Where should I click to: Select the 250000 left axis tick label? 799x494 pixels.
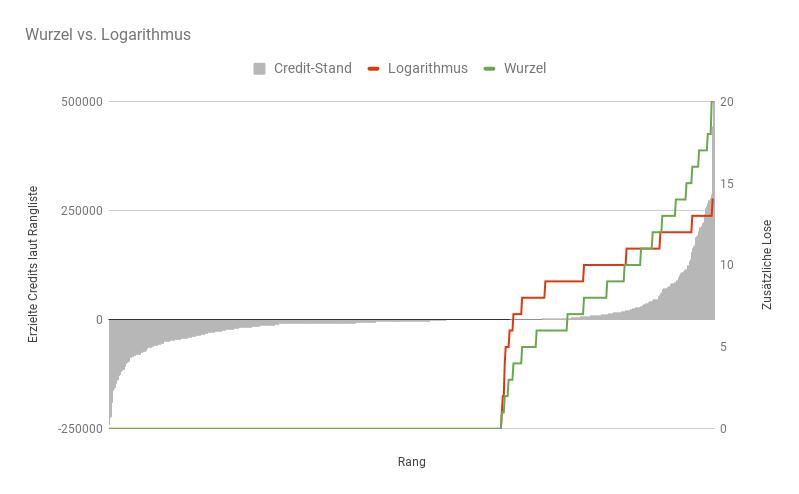point(82,211)
